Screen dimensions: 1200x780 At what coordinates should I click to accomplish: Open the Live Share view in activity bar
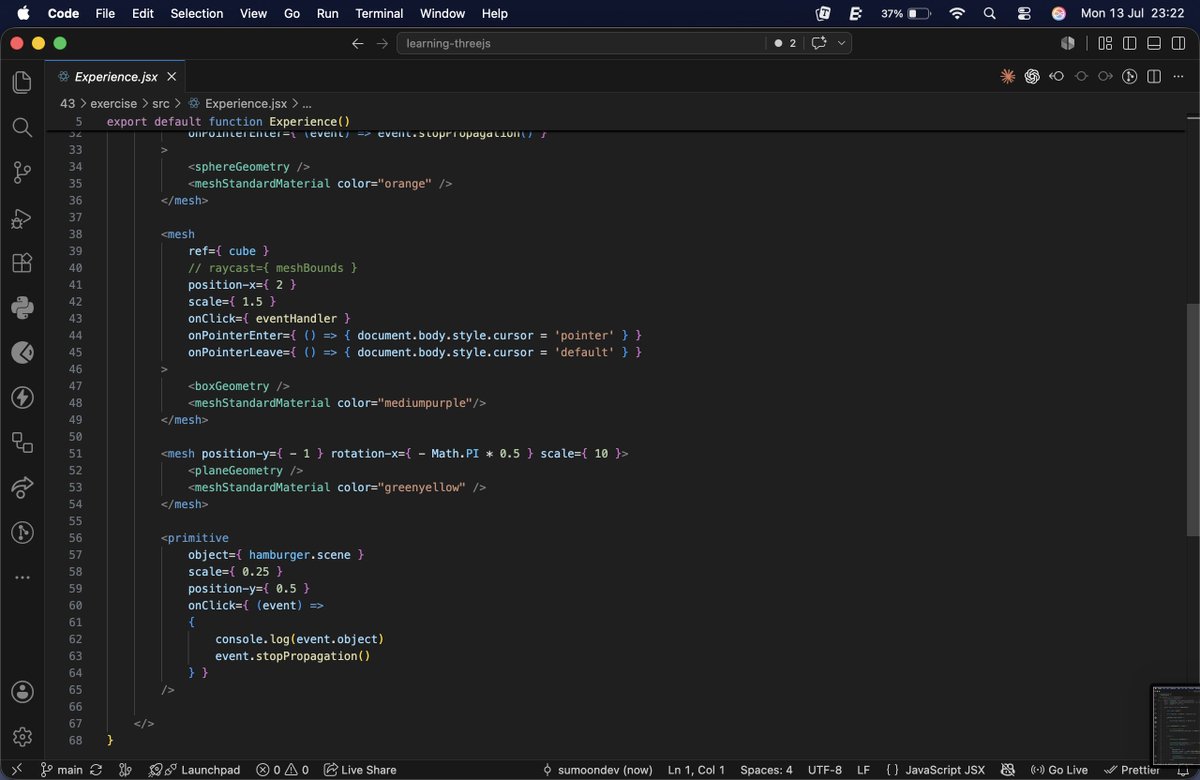(22, 487)
